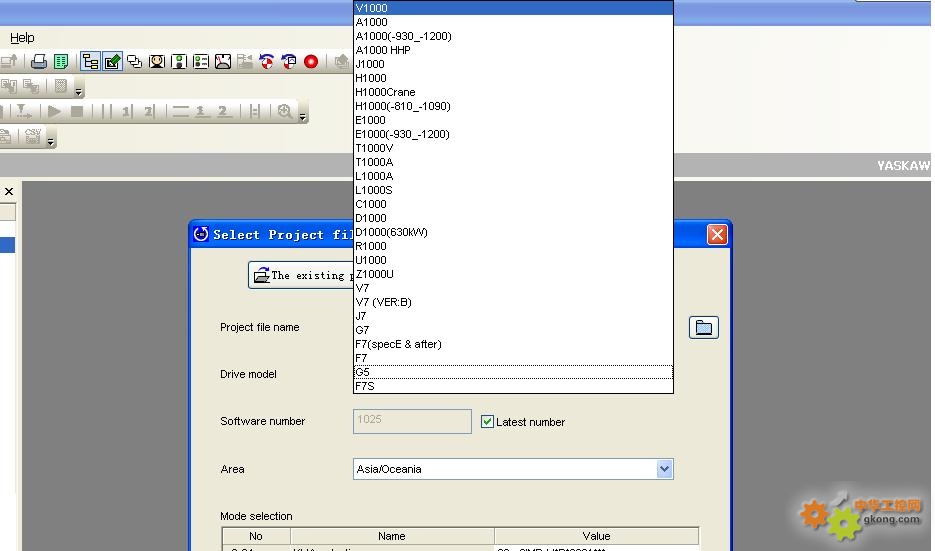The height and width of the screenshot is (551, 935).
Task: Click the open-folder icon on 'The existing' button
Action: (x=261, y=276)
